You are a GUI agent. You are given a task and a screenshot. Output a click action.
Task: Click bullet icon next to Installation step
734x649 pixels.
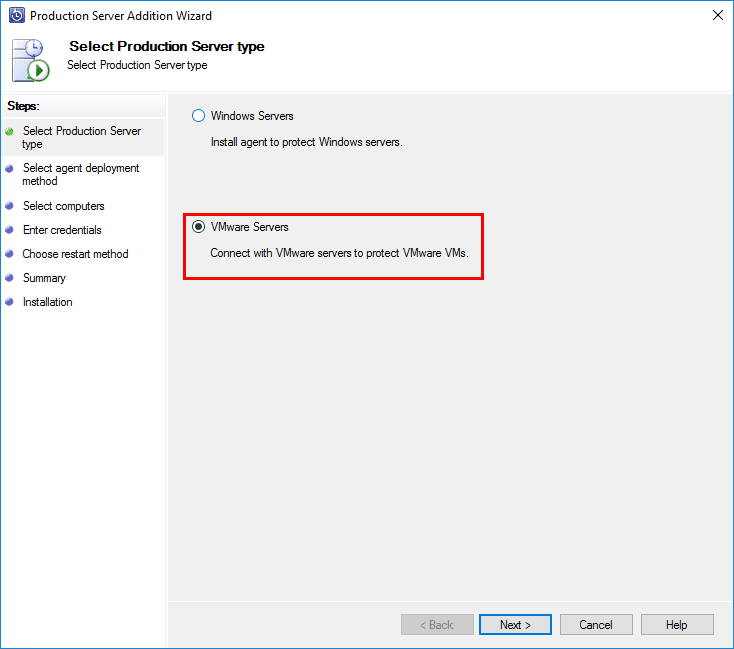[x=9, y=302]
